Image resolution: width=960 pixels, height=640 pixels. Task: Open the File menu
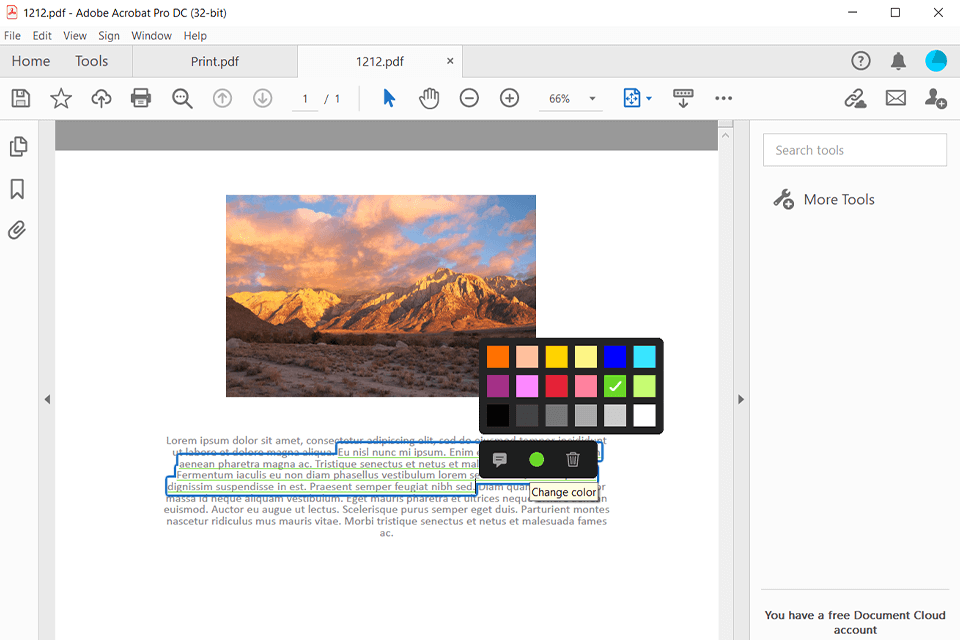tap(12, 36)
